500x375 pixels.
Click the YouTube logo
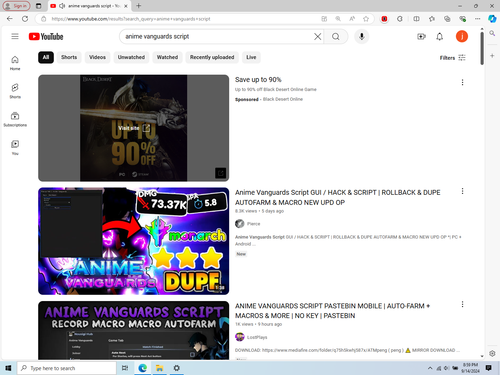[46, 36]
